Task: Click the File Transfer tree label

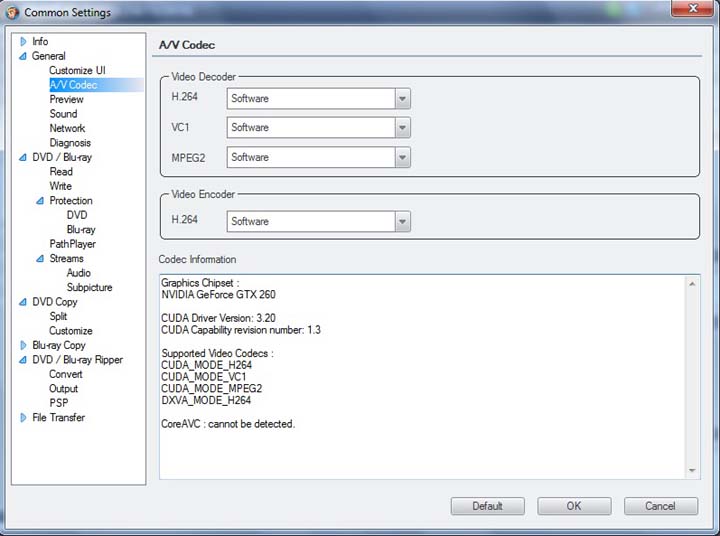Action: (x=58, y=418)
